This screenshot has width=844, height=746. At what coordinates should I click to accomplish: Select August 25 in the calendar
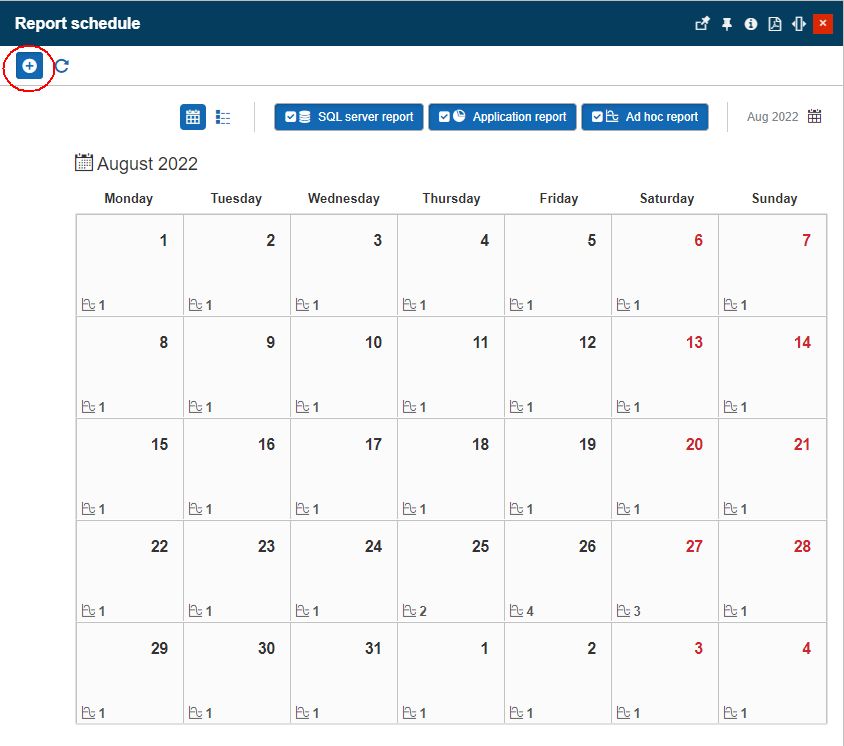451,571
